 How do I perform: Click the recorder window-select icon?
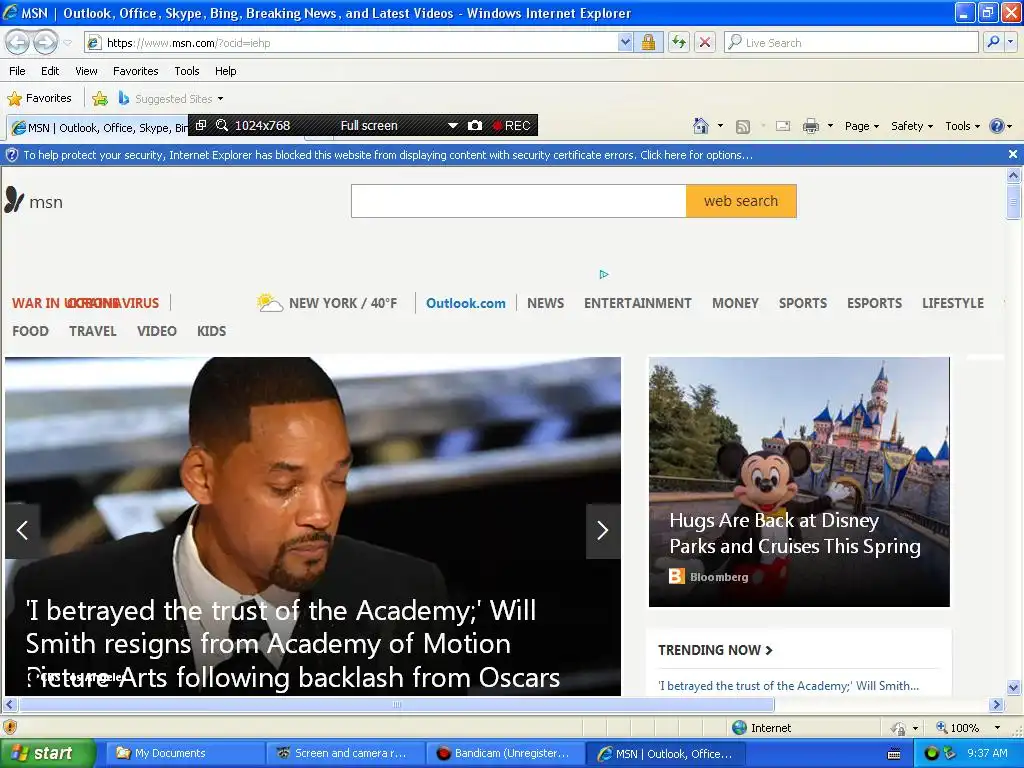[201, 125]
